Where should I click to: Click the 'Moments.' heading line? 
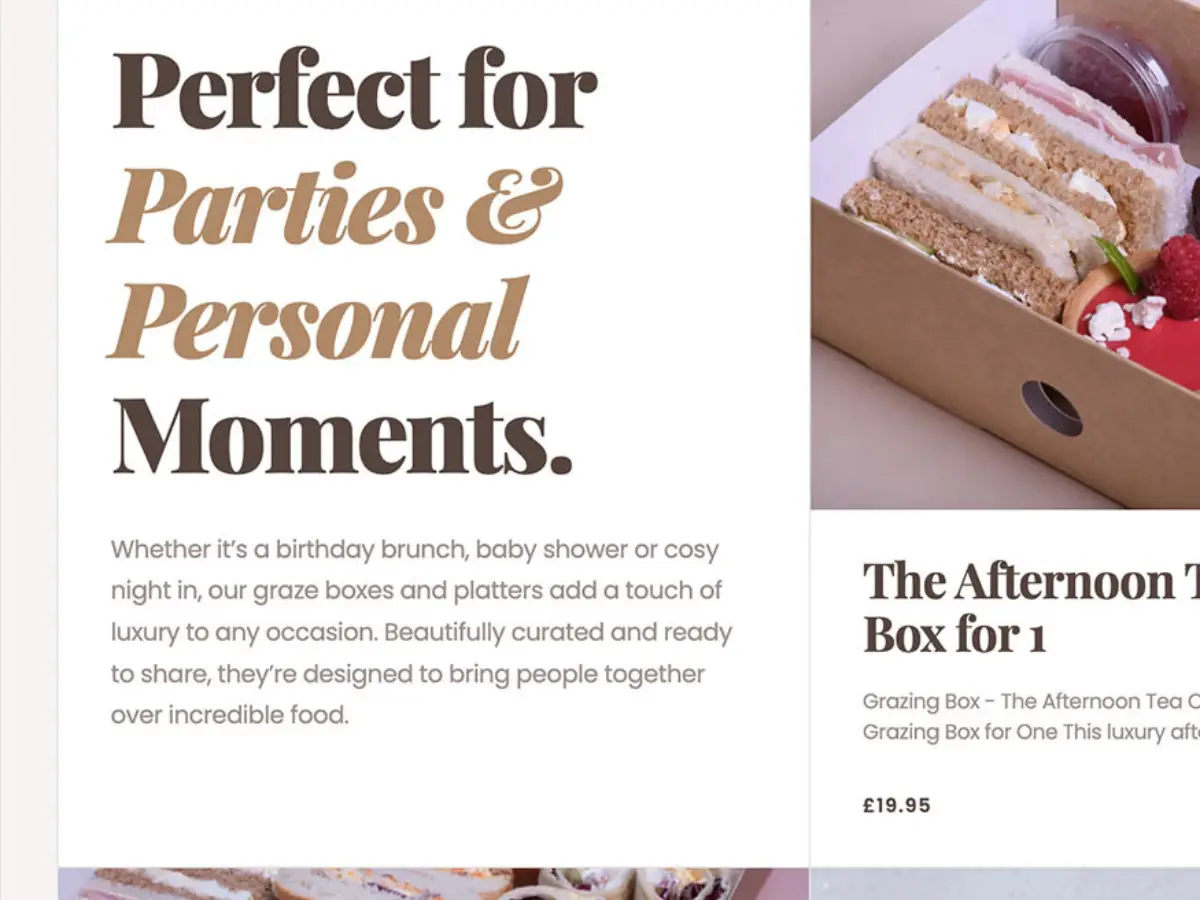(x=342, y=436)
